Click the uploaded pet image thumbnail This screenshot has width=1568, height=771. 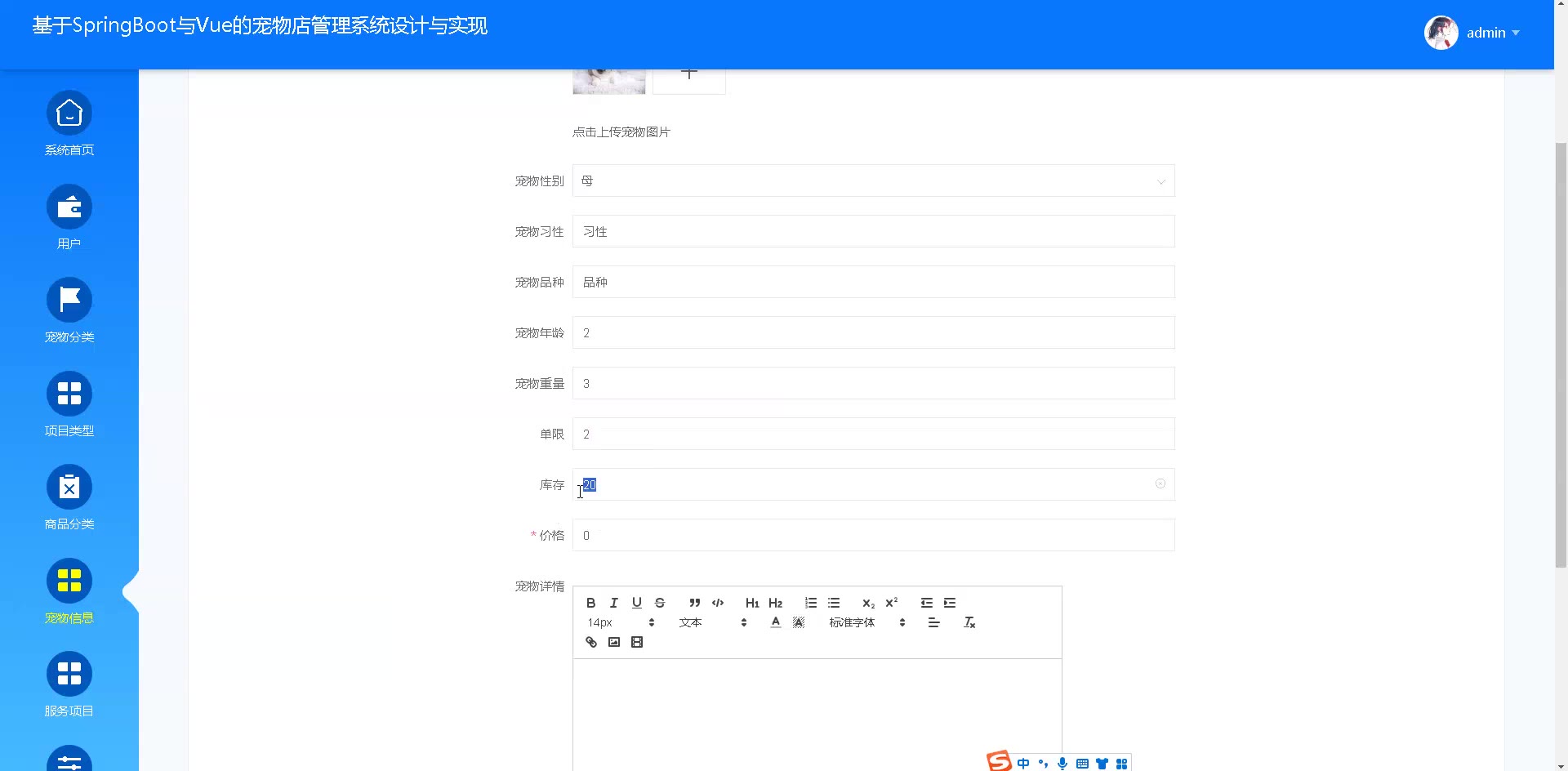click(609, 82)
